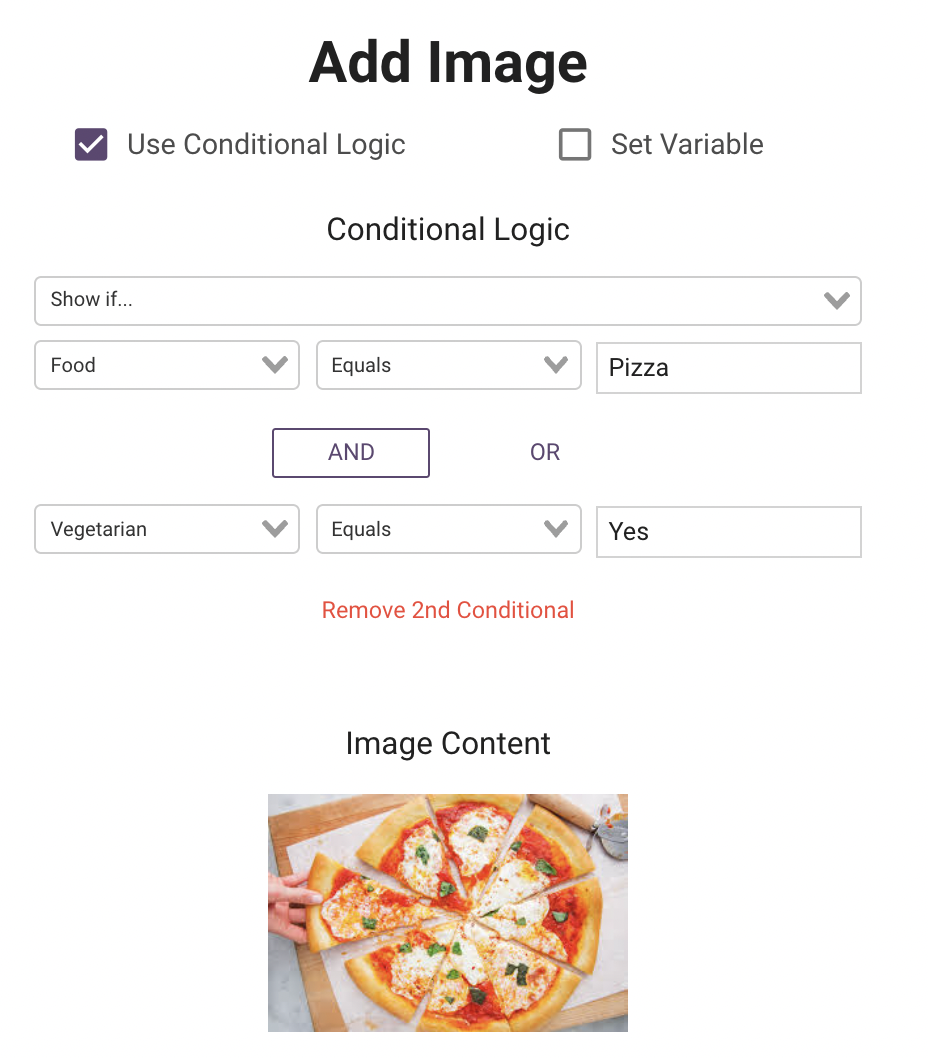This screenshot has height=1058, width=928.
Task: Click the Set Variable label text
Action: 687,145
